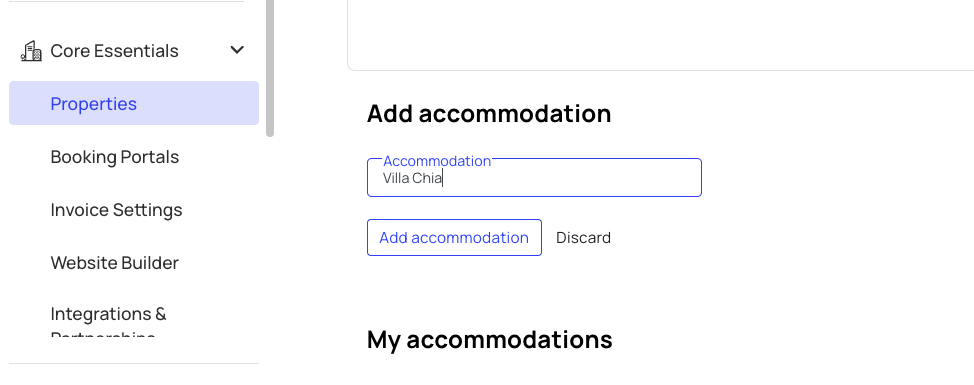
Task: Focus the Accommodation name input field
Action: pyautogui.click(x=534, y=178)
